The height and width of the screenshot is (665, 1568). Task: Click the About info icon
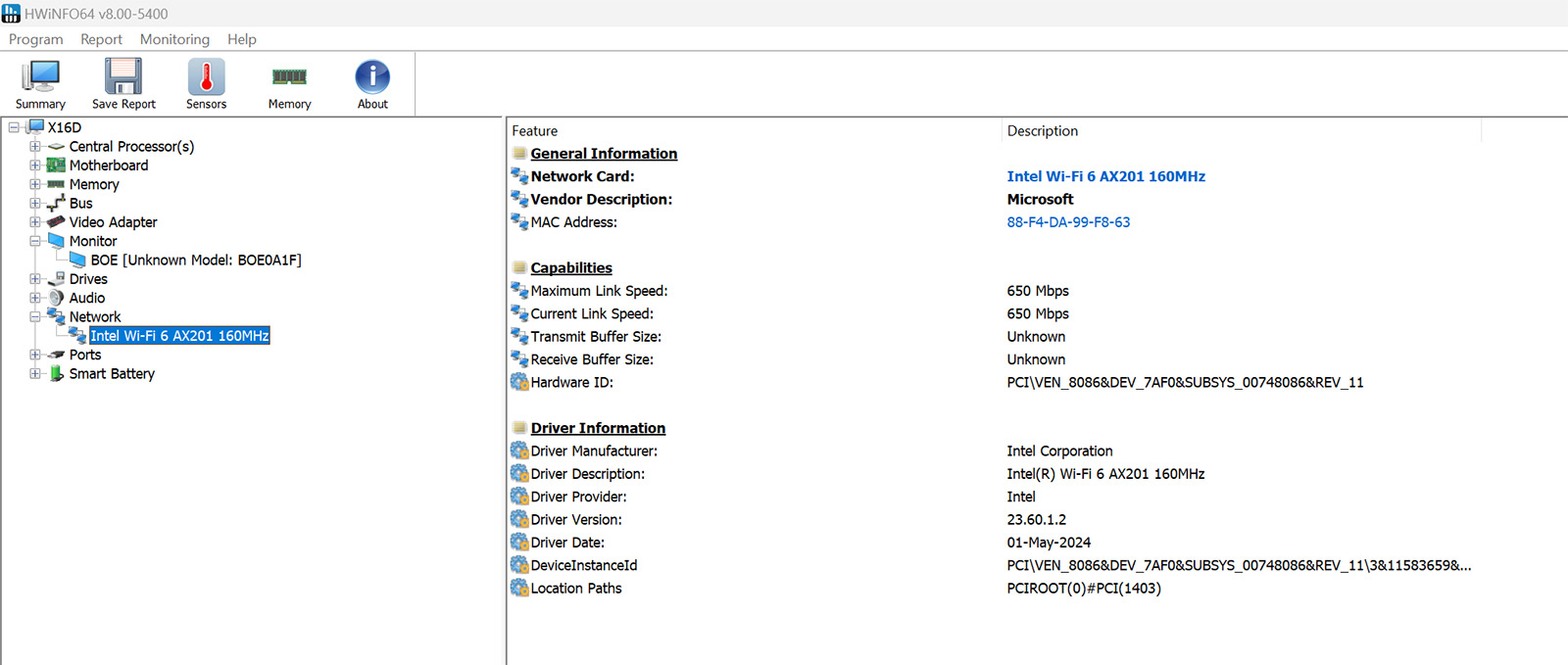[372, 76]
